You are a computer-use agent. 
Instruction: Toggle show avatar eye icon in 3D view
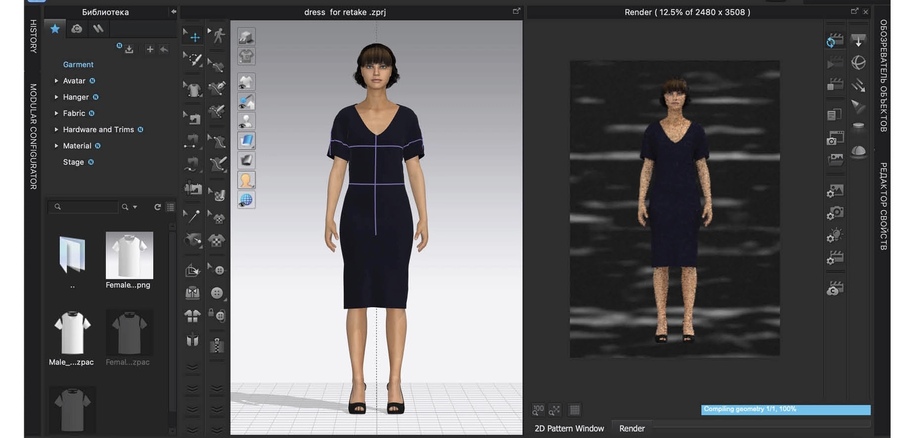(x=246, y=121)
